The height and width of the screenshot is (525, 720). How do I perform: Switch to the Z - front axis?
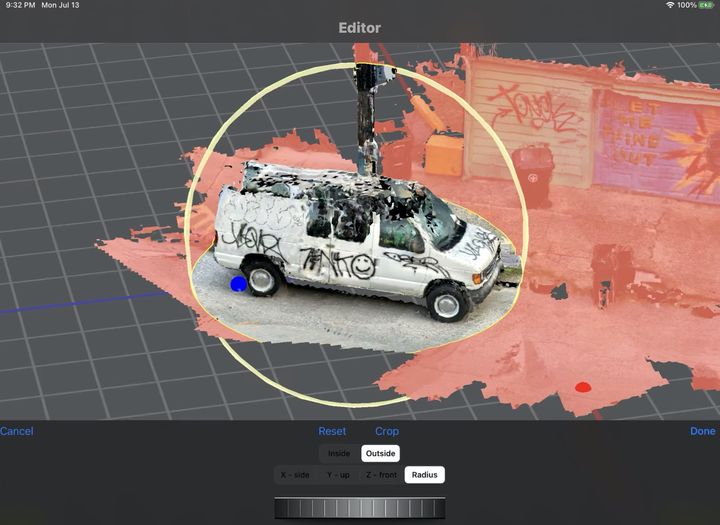coord(380,475)
